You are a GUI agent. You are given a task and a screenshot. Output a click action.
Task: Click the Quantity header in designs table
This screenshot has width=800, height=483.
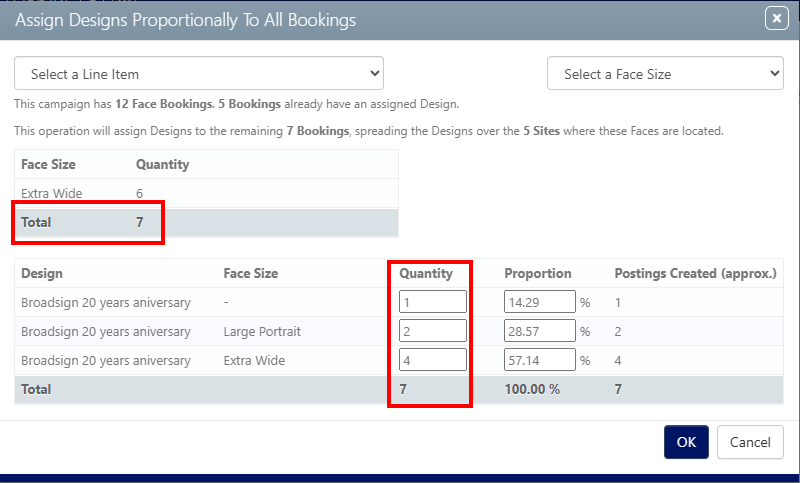[x=426, y=273]
